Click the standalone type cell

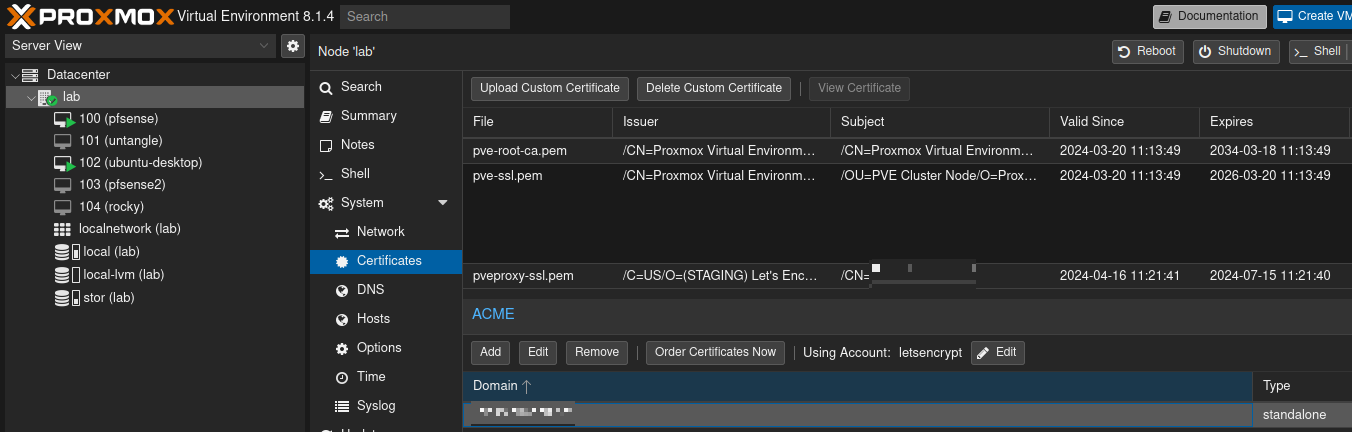point(1302,414)
